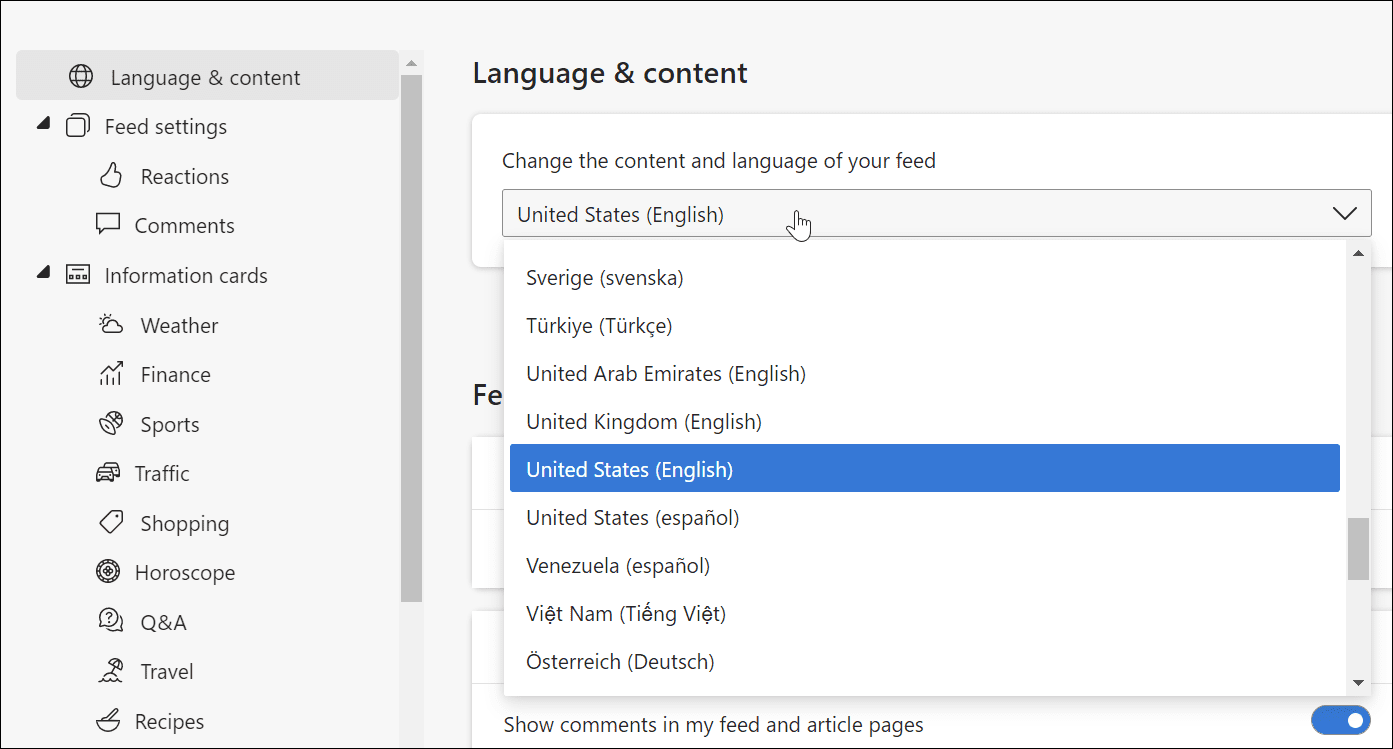The image size is (1393, 749).
Task: Collapse the Feed settings section
Action: 42,124
